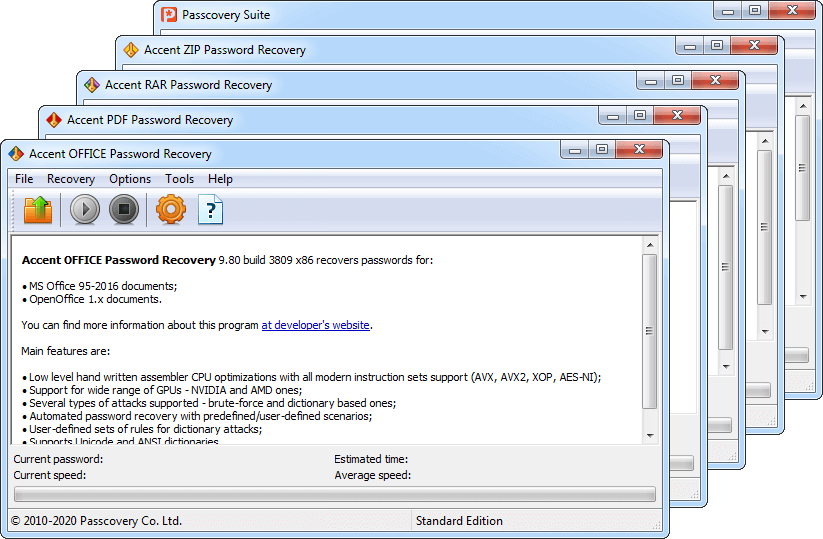Close the Accent PDF Password Recovery window
Screen dimensions: 823x539
point(677,115)
